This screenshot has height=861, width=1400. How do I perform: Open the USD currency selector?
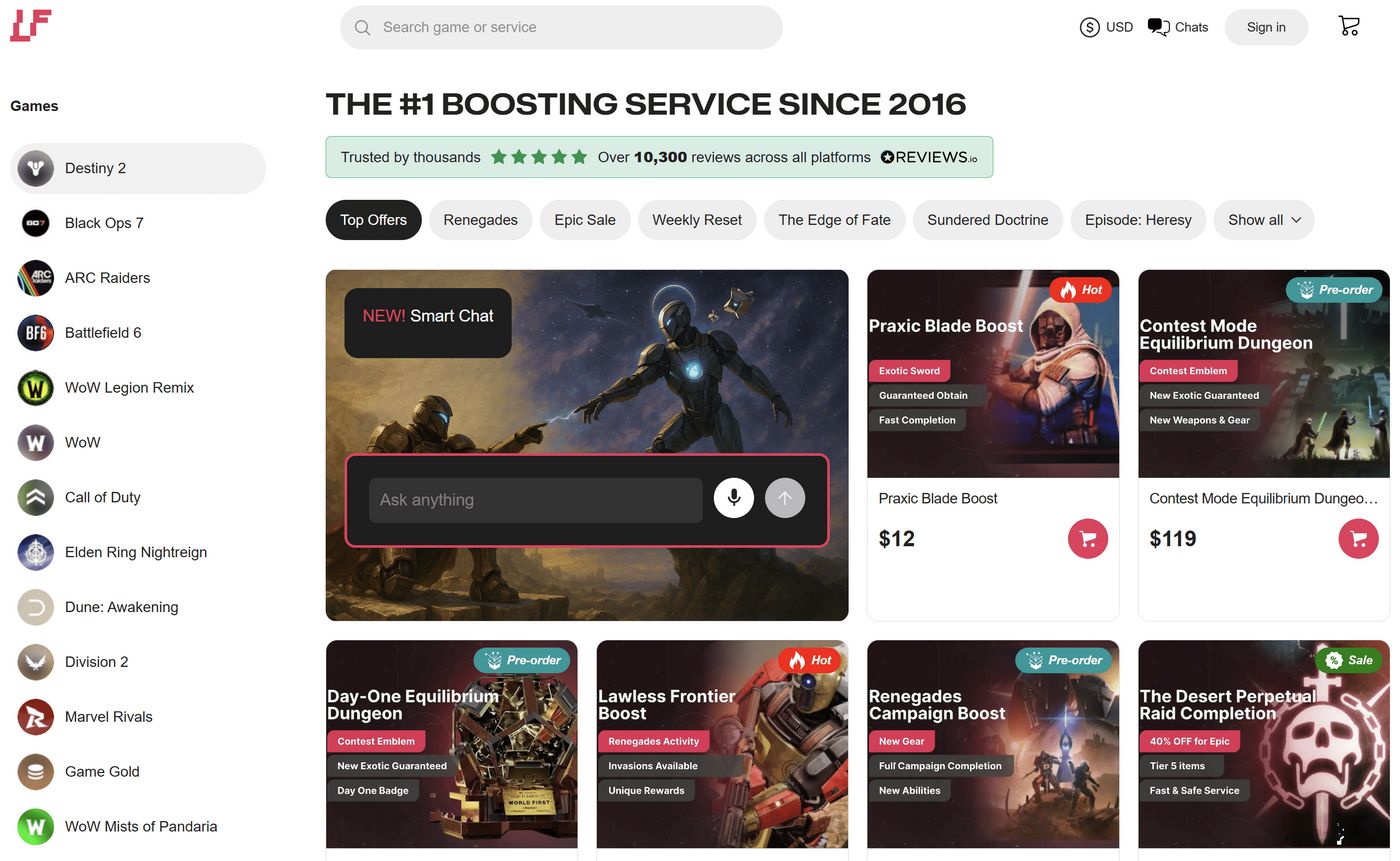pyautogui.click(x=1106, y=27)
